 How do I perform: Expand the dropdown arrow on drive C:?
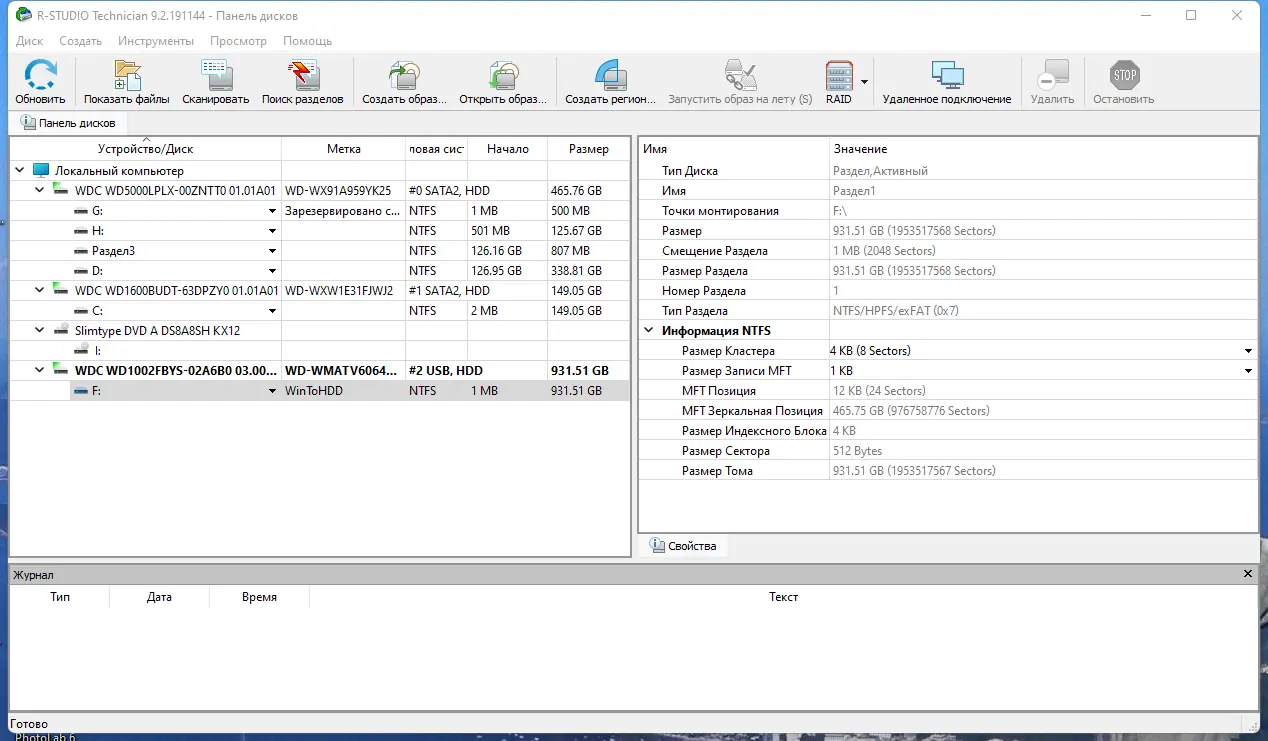point(272,310)
